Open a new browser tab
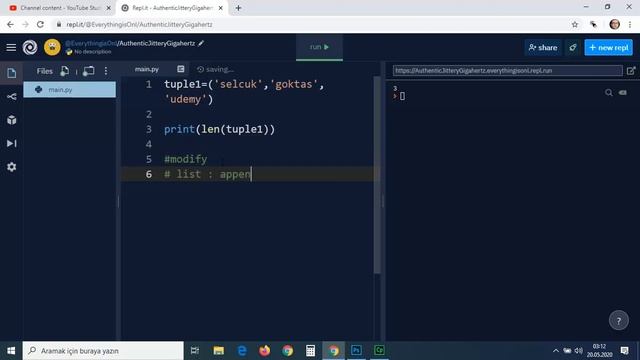Viewport: 640px width, 360px height. [x=238, y=8]
